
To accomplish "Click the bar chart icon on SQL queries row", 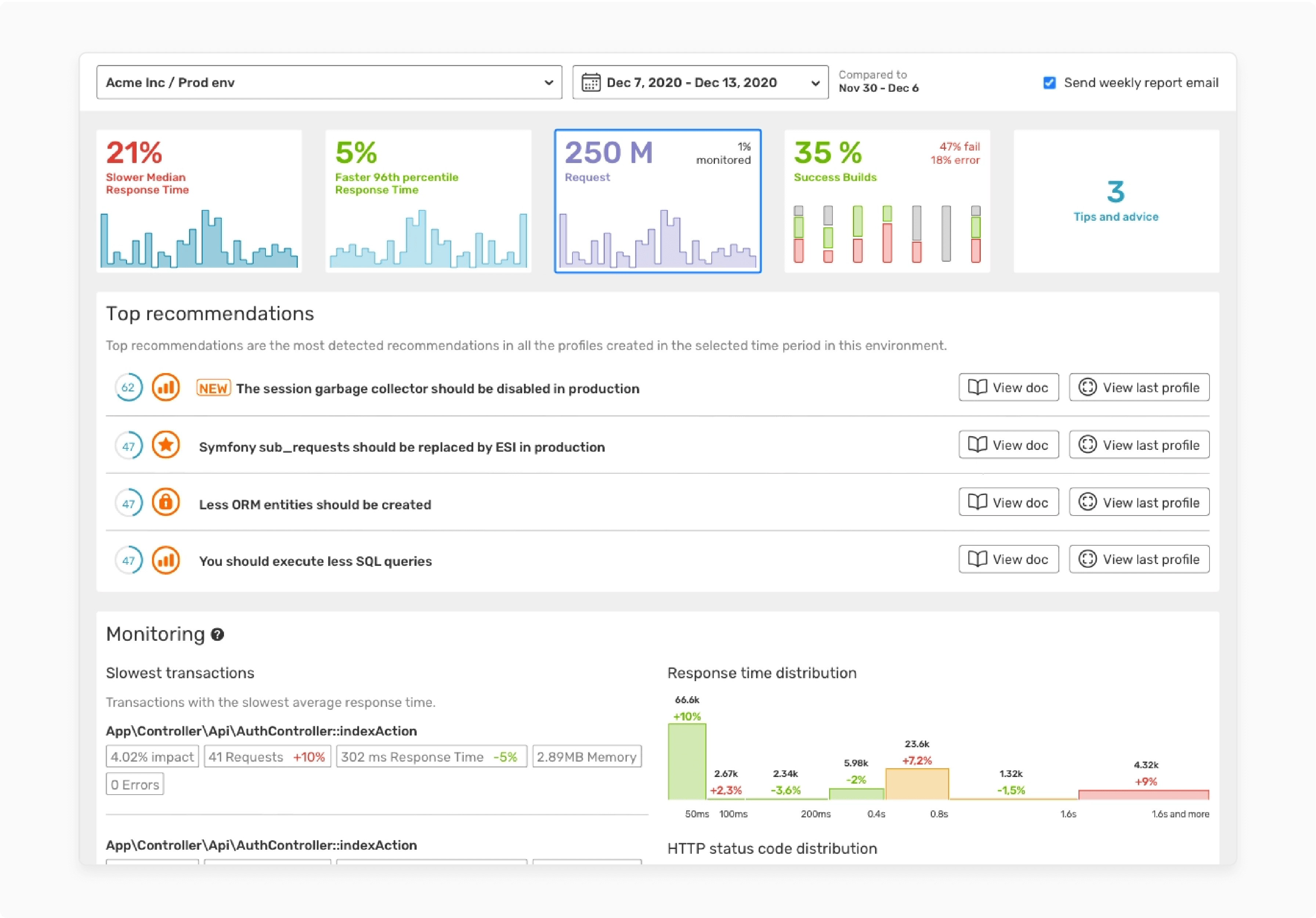I will 166,560.
